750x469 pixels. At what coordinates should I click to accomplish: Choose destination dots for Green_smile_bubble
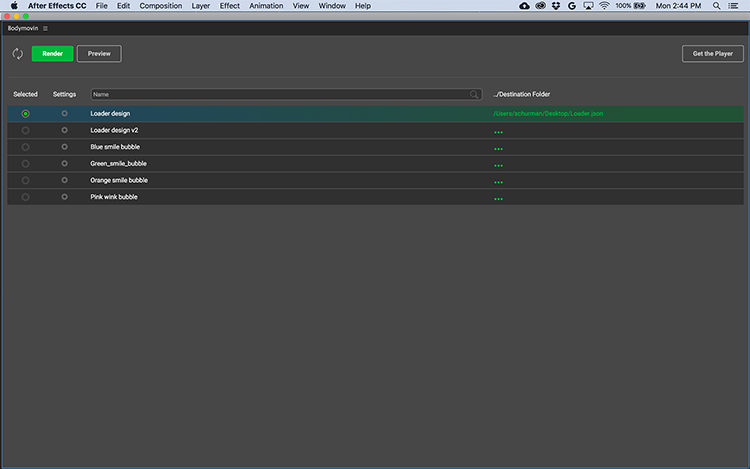498,166
